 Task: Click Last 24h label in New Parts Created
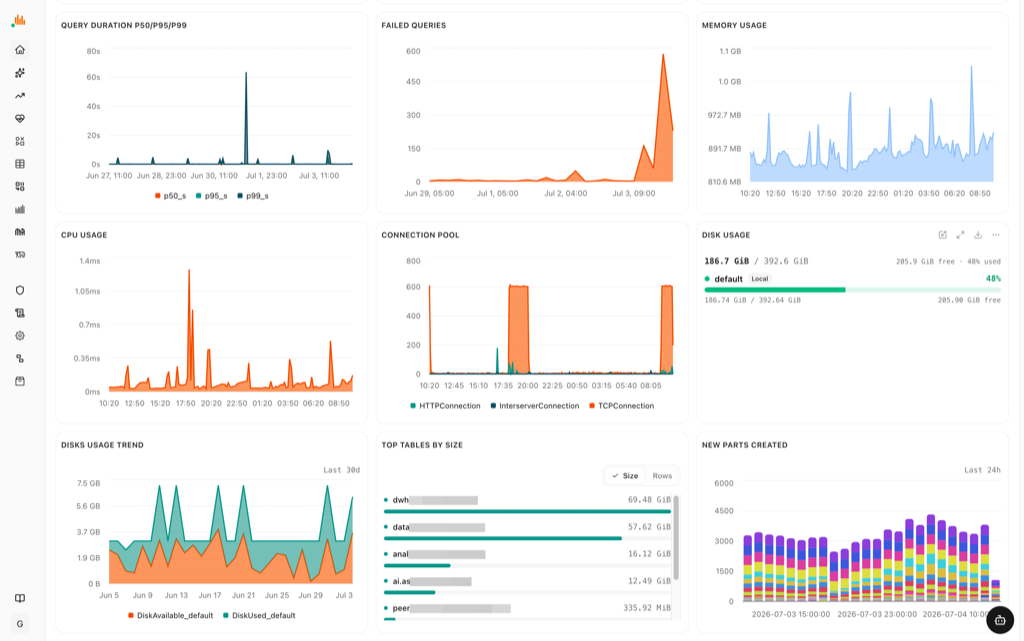click(982, 470)
